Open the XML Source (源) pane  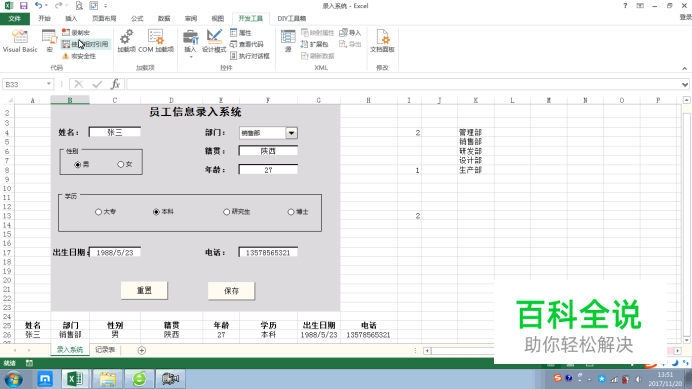pos(288,41)
